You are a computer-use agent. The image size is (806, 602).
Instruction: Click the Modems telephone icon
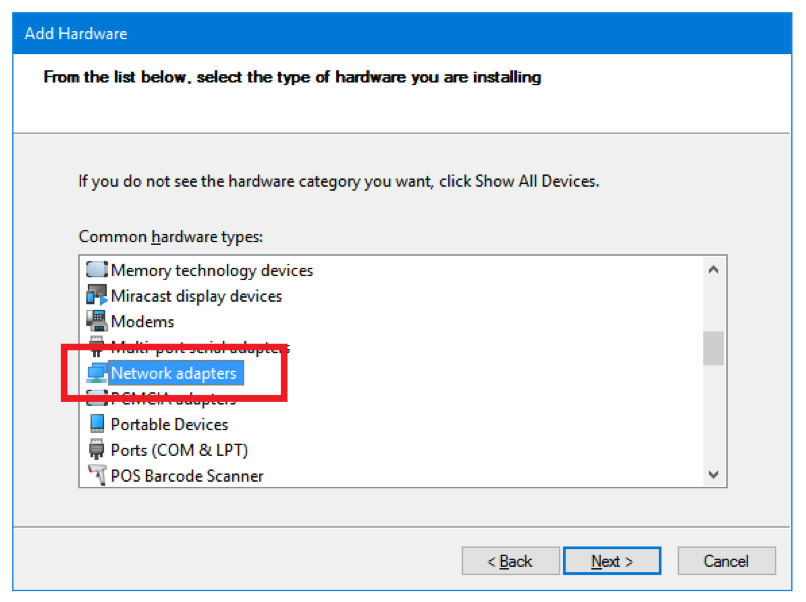[96, 322]
